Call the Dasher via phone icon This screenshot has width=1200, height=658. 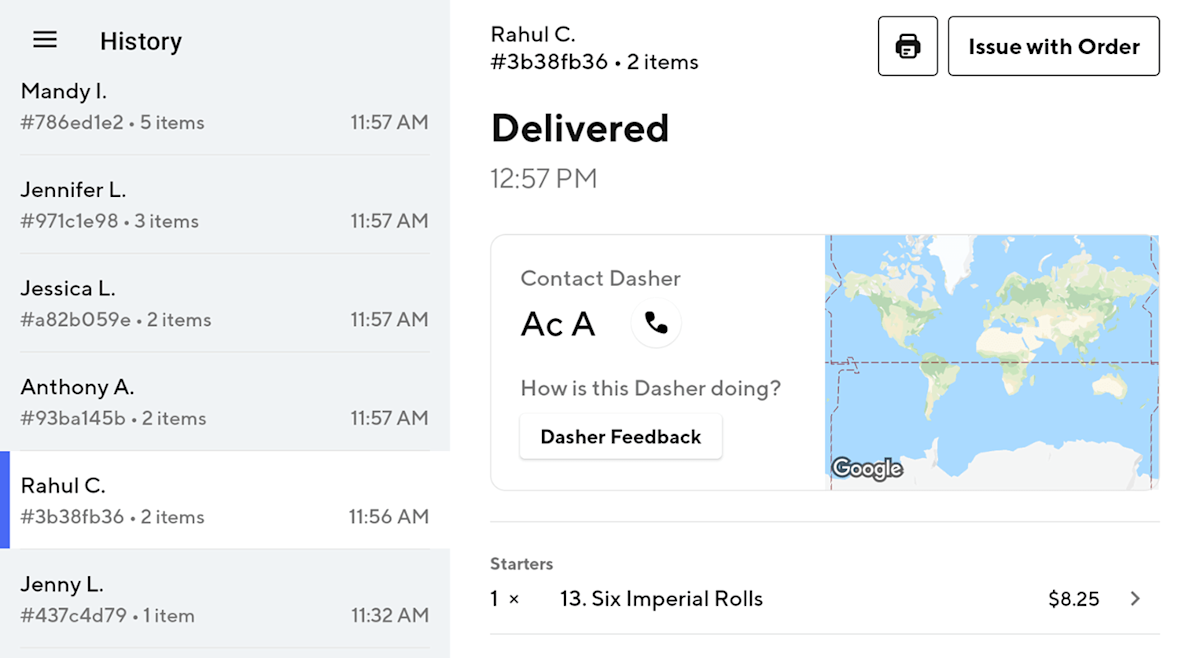point(656,323)
